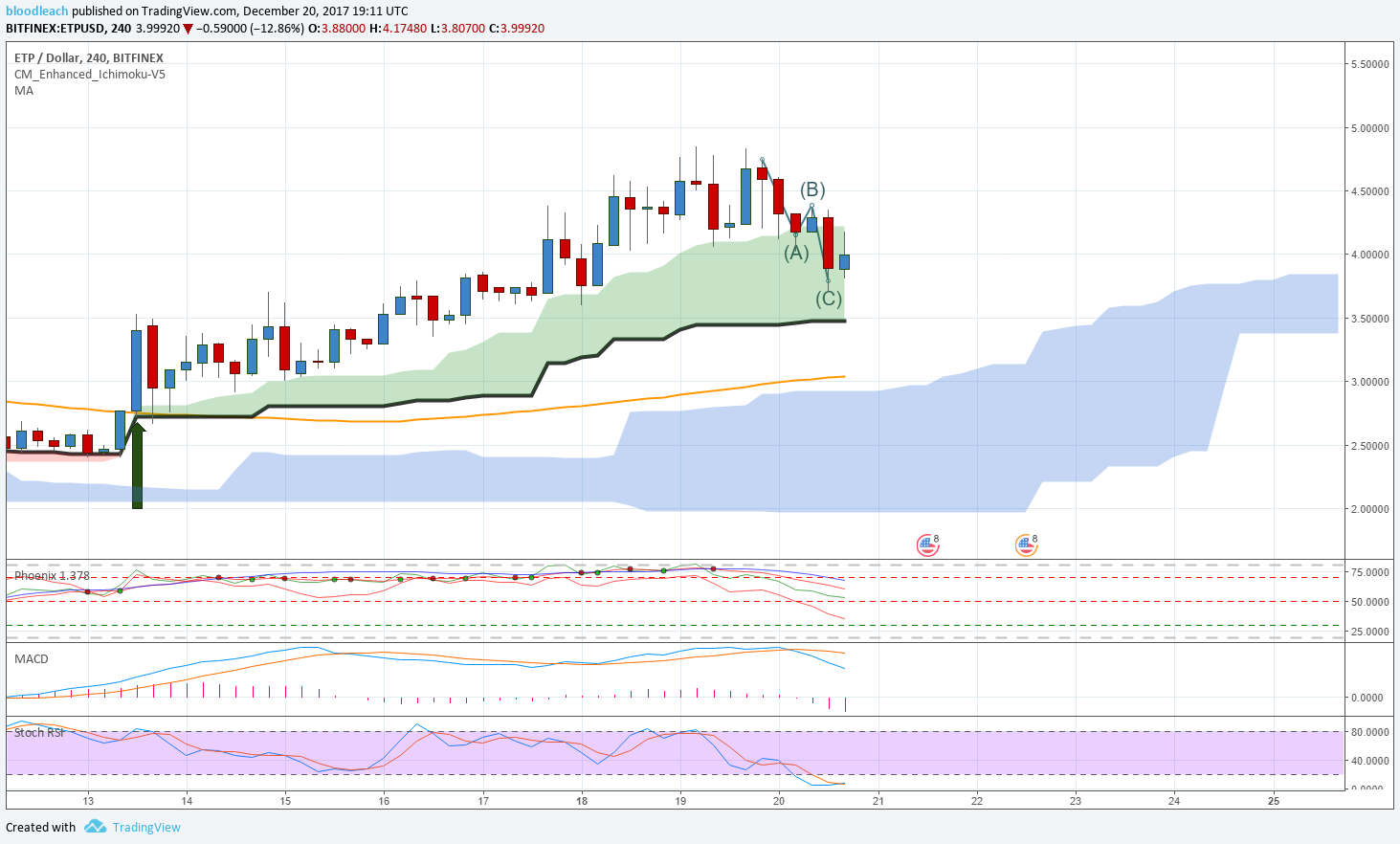Click the bloodleach author name
This screenshot has width=1400, height=844.
tap(36, 11)
